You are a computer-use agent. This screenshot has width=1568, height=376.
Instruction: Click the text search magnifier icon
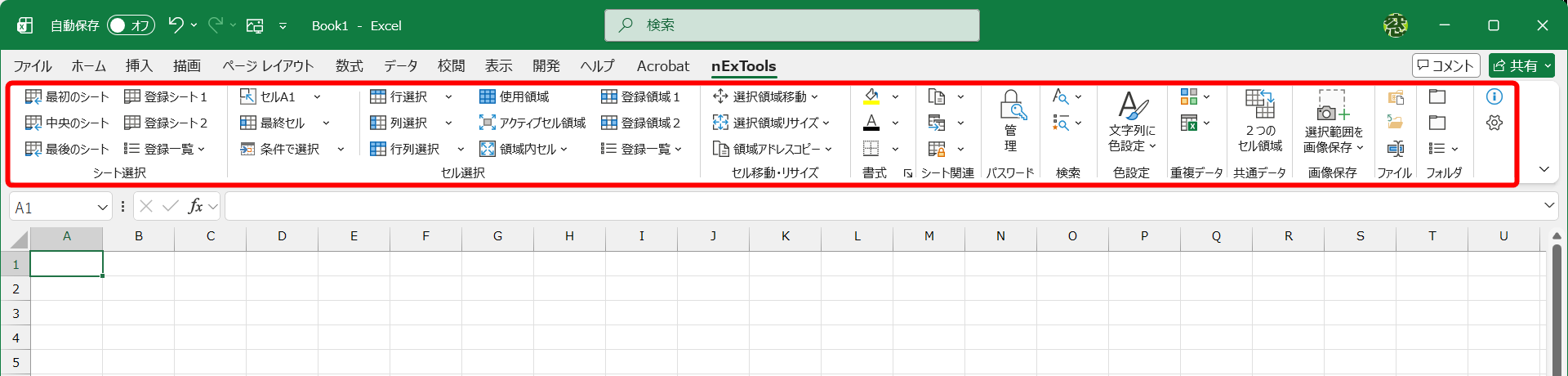[x=1061, y=96]
